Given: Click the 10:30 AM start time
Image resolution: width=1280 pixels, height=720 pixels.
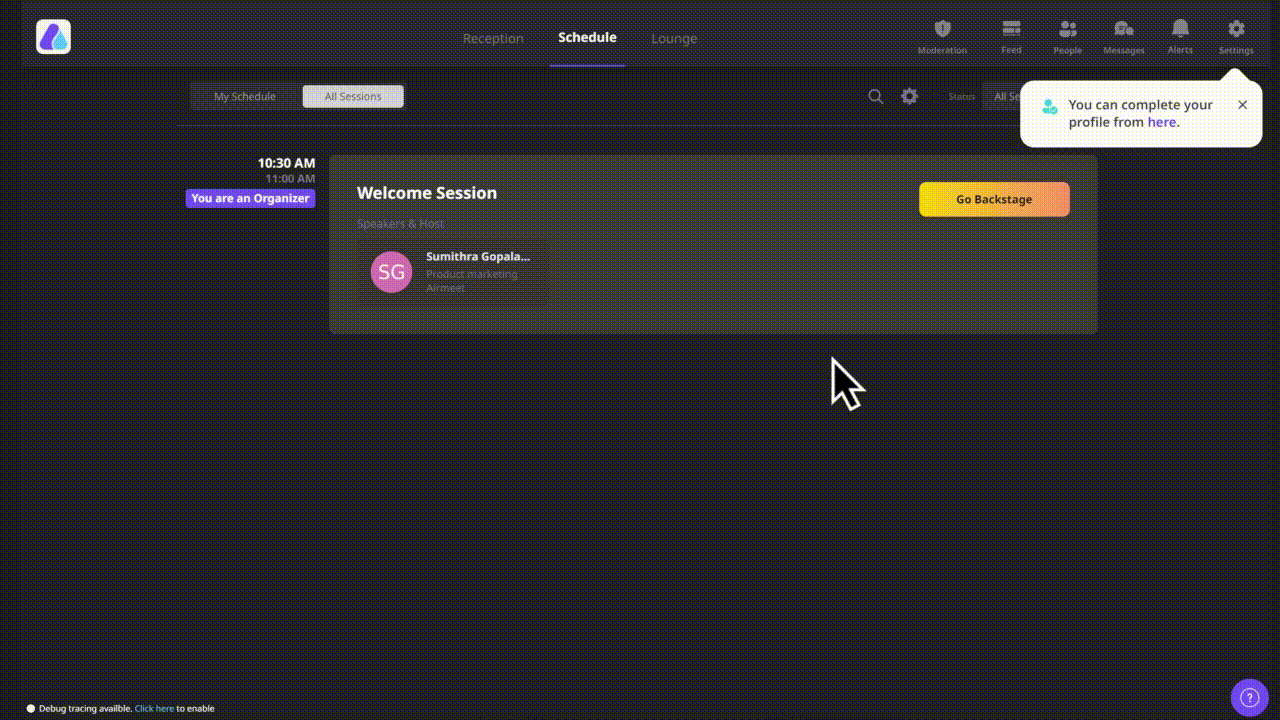Looking at the screenshot, I should 286,163.
